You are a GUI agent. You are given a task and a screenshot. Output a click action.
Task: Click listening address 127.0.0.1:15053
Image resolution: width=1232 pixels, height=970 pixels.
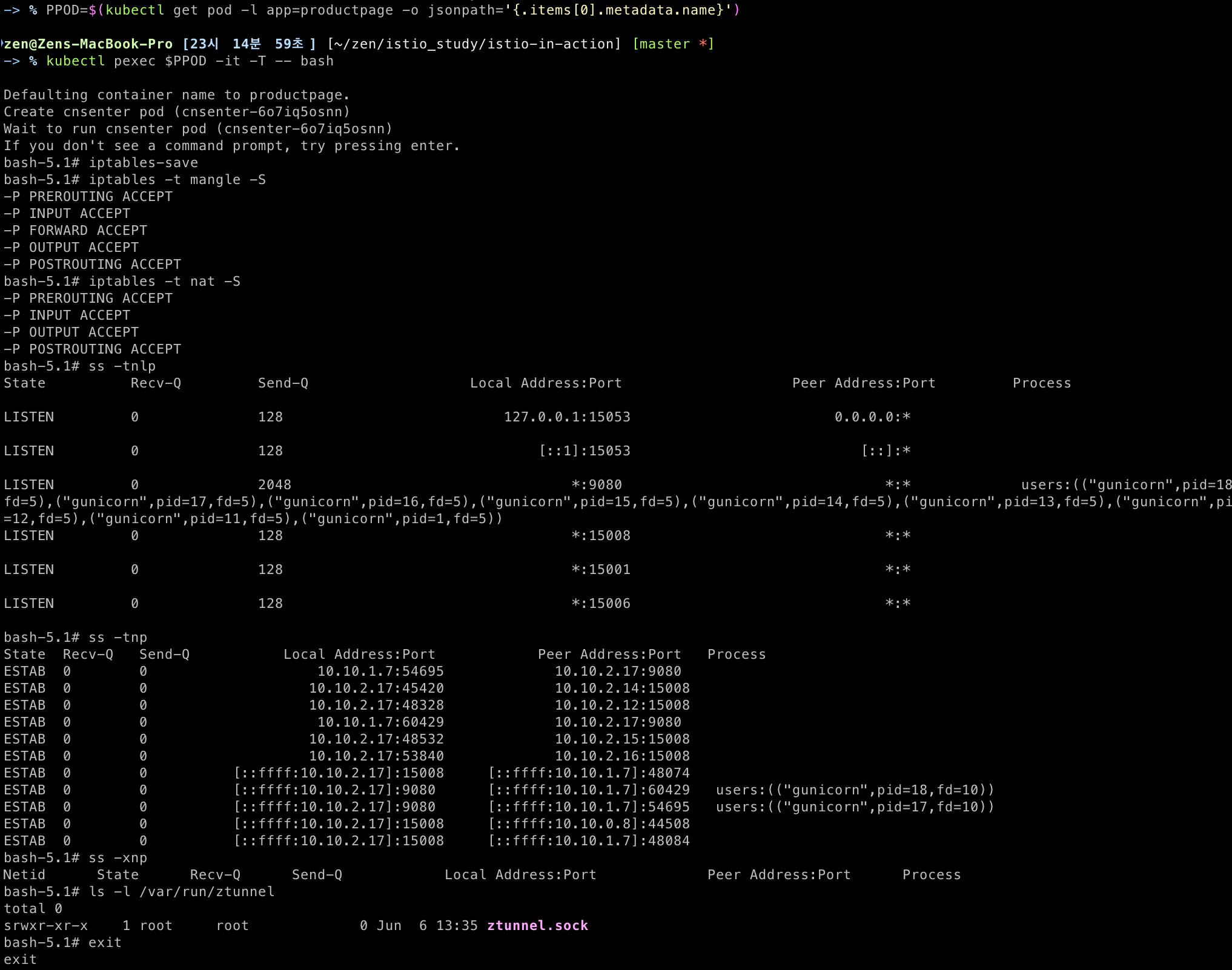(567, 417)
